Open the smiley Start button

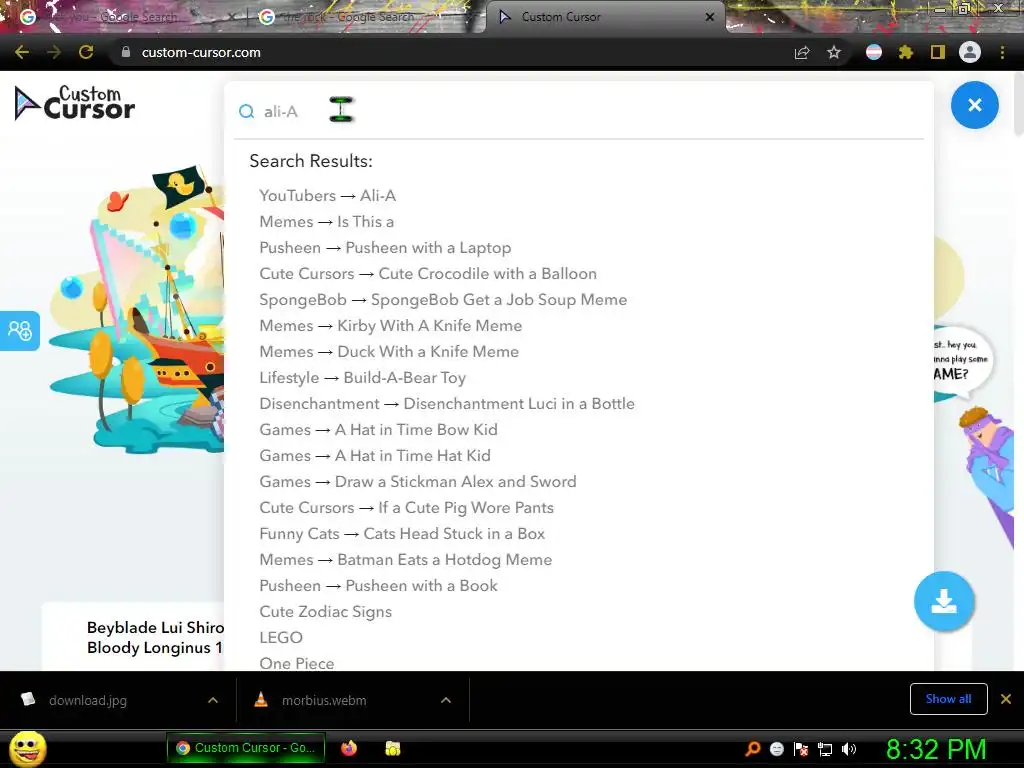point(28,748)
